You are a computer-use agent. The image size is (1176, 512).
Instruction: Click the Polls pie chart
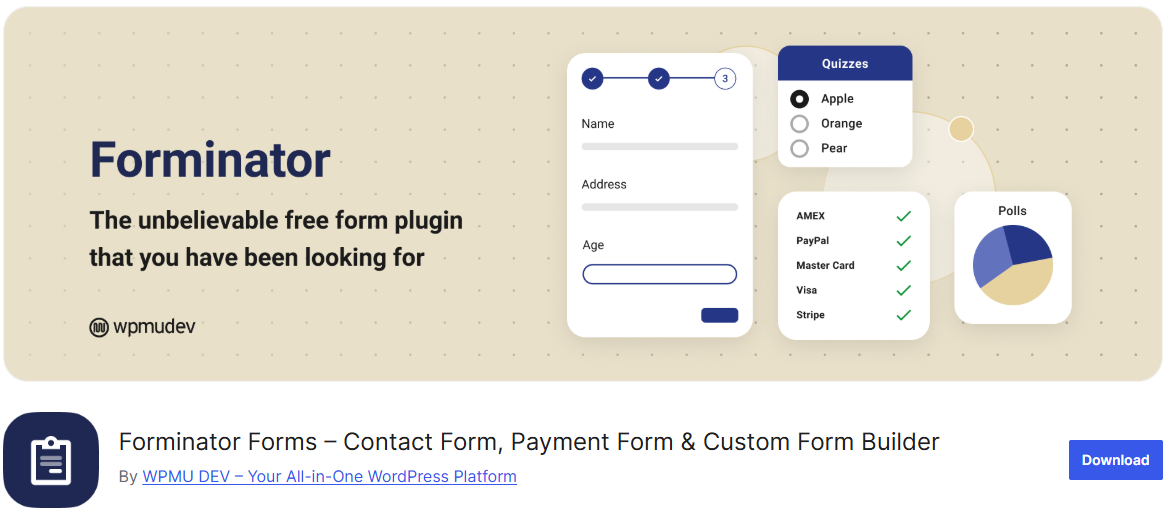coord(1012,265)
